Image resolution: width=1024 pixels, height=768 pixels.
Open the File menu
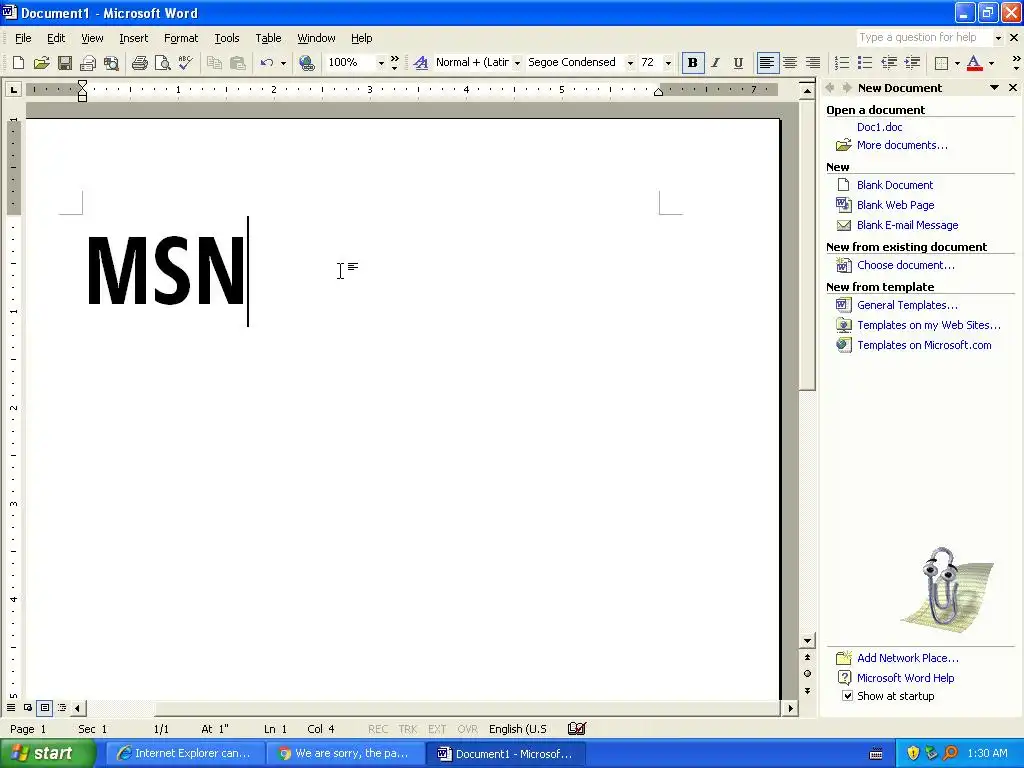coord(23,38)
